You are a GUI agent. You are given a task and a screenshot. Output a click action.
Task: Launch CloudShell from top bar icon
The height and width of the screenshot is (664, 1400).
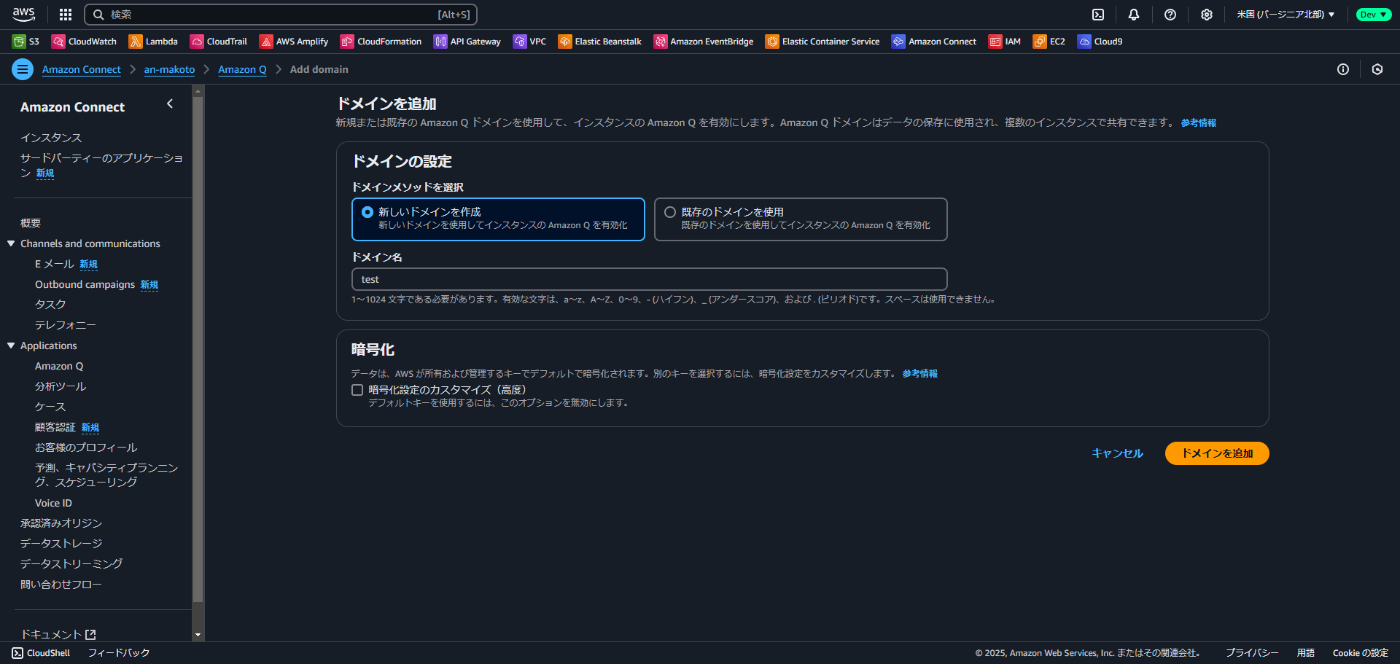(1097, 14)
